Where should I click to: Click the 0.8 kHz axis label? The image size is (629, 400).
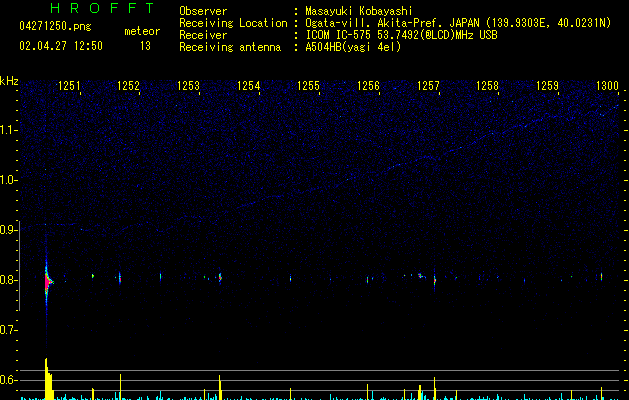(8, 280)
